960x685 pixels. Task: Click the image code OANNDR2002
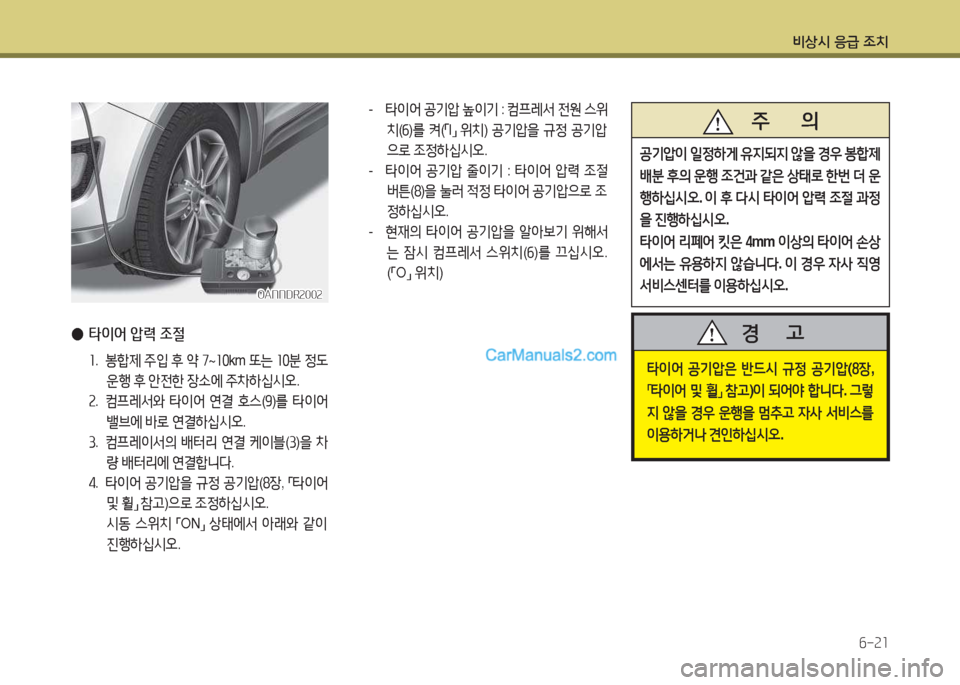(x=290, y=294)
